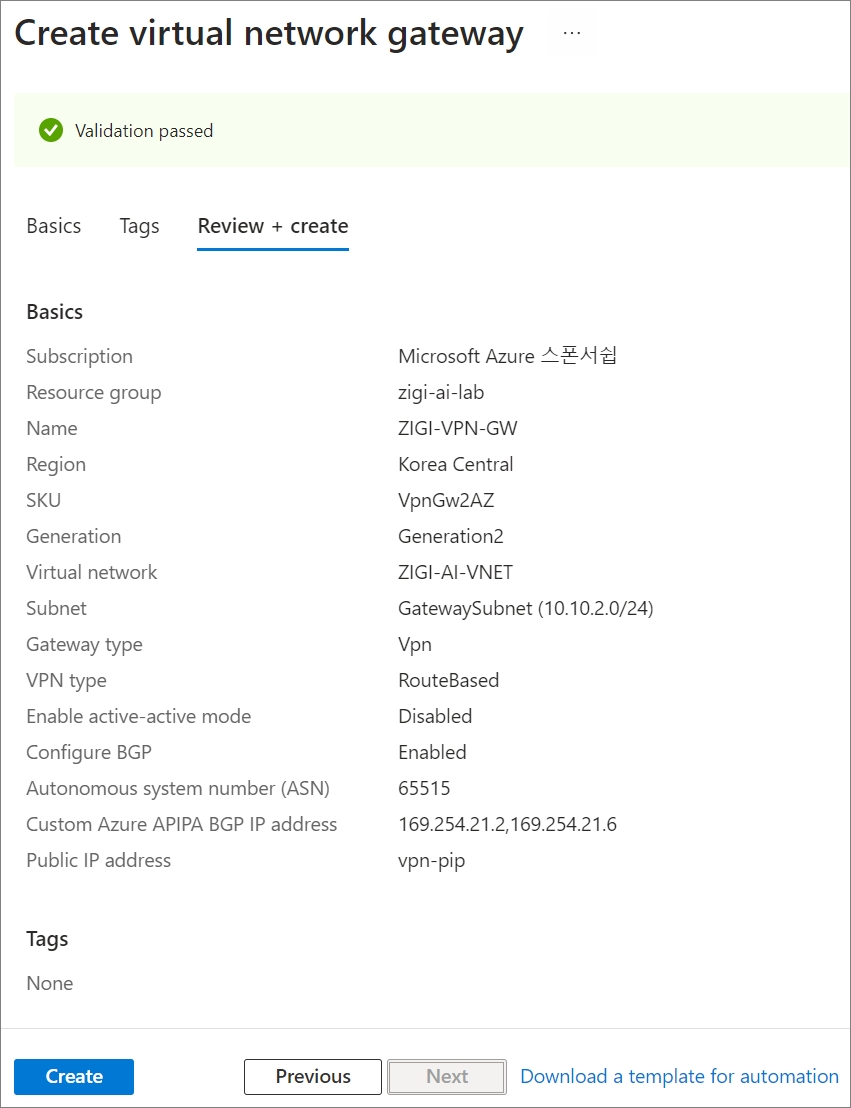This screenshot has height=1108, width=851.
Task: Go back with the Previous button
Action: (313, 1076)
